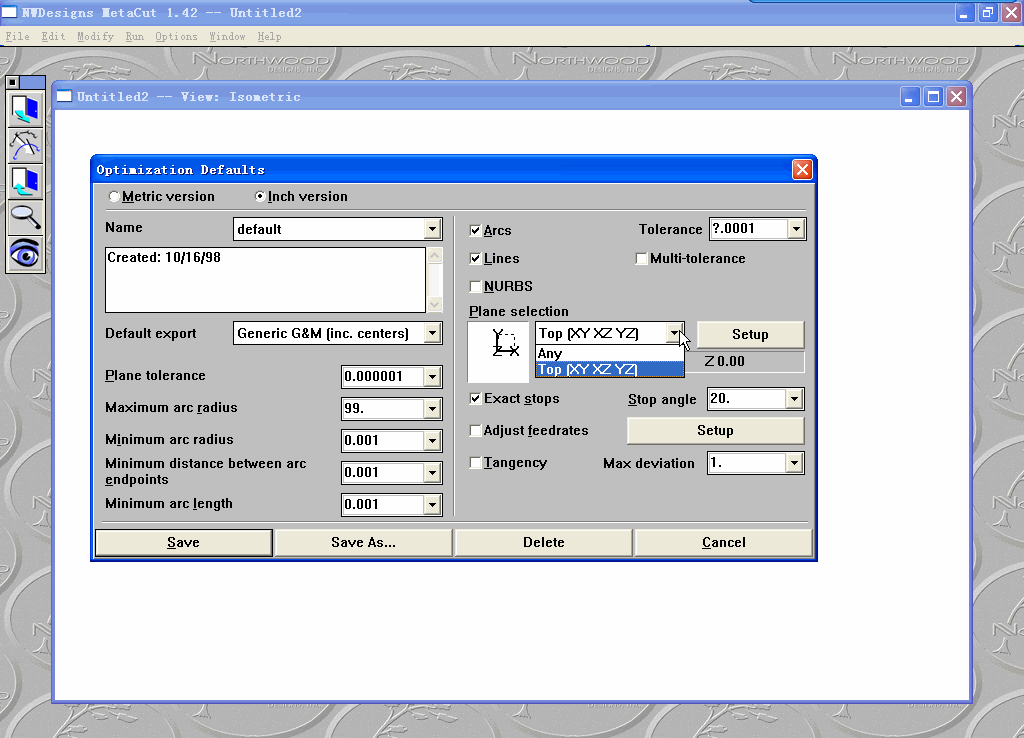1024x738 pixels.
Task: Collapse the Plane selection dropdown via its arrow
Action: 675,333
